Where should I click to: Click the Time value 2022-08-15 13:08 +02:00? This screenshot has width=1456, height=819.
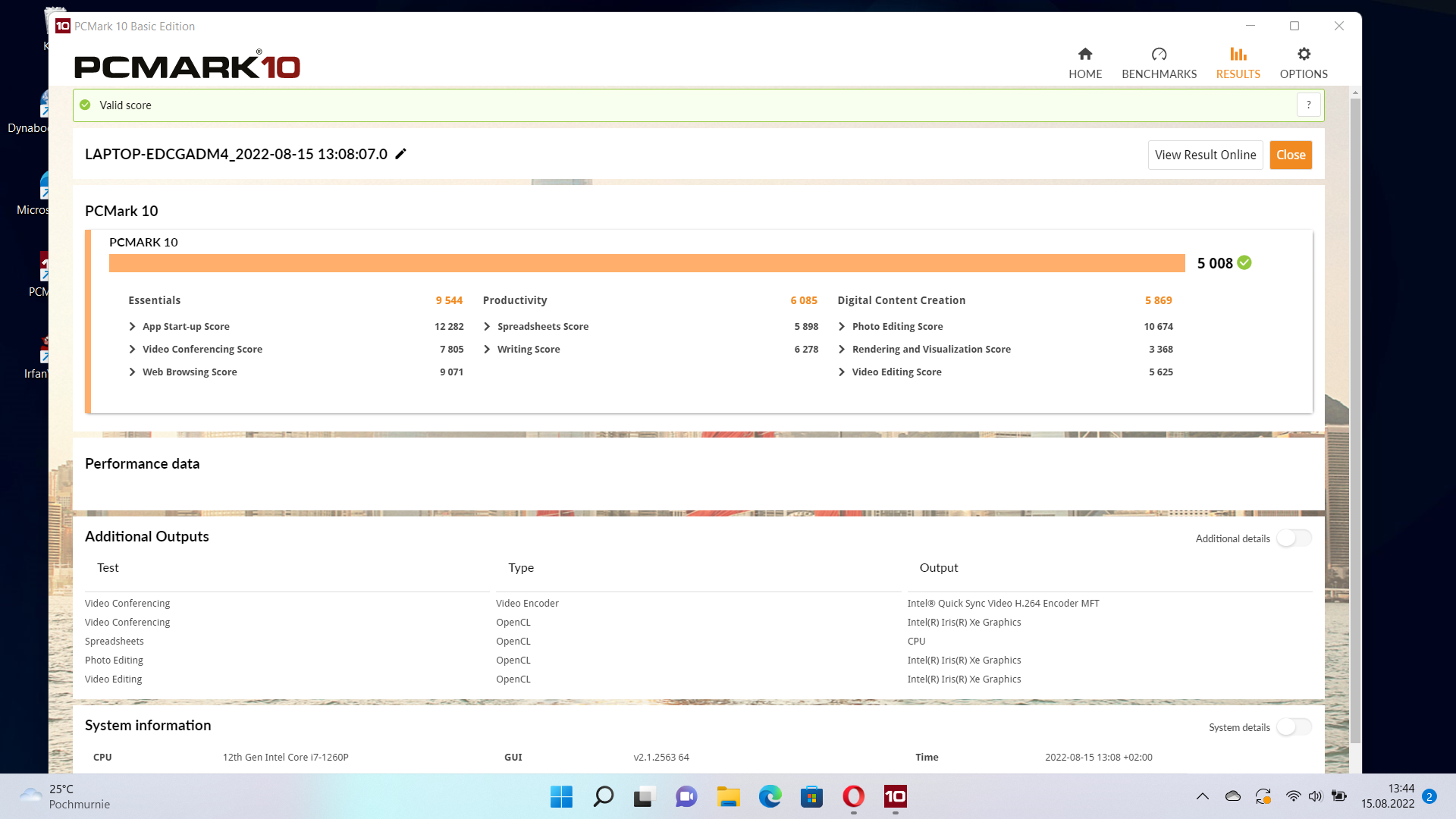(1099, 757)
